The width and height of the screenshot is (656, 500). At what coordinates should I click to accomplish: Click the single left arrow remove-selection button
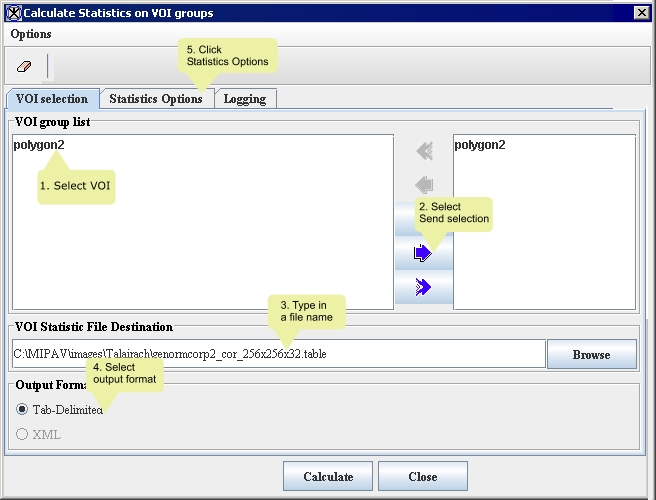point(424,185)
